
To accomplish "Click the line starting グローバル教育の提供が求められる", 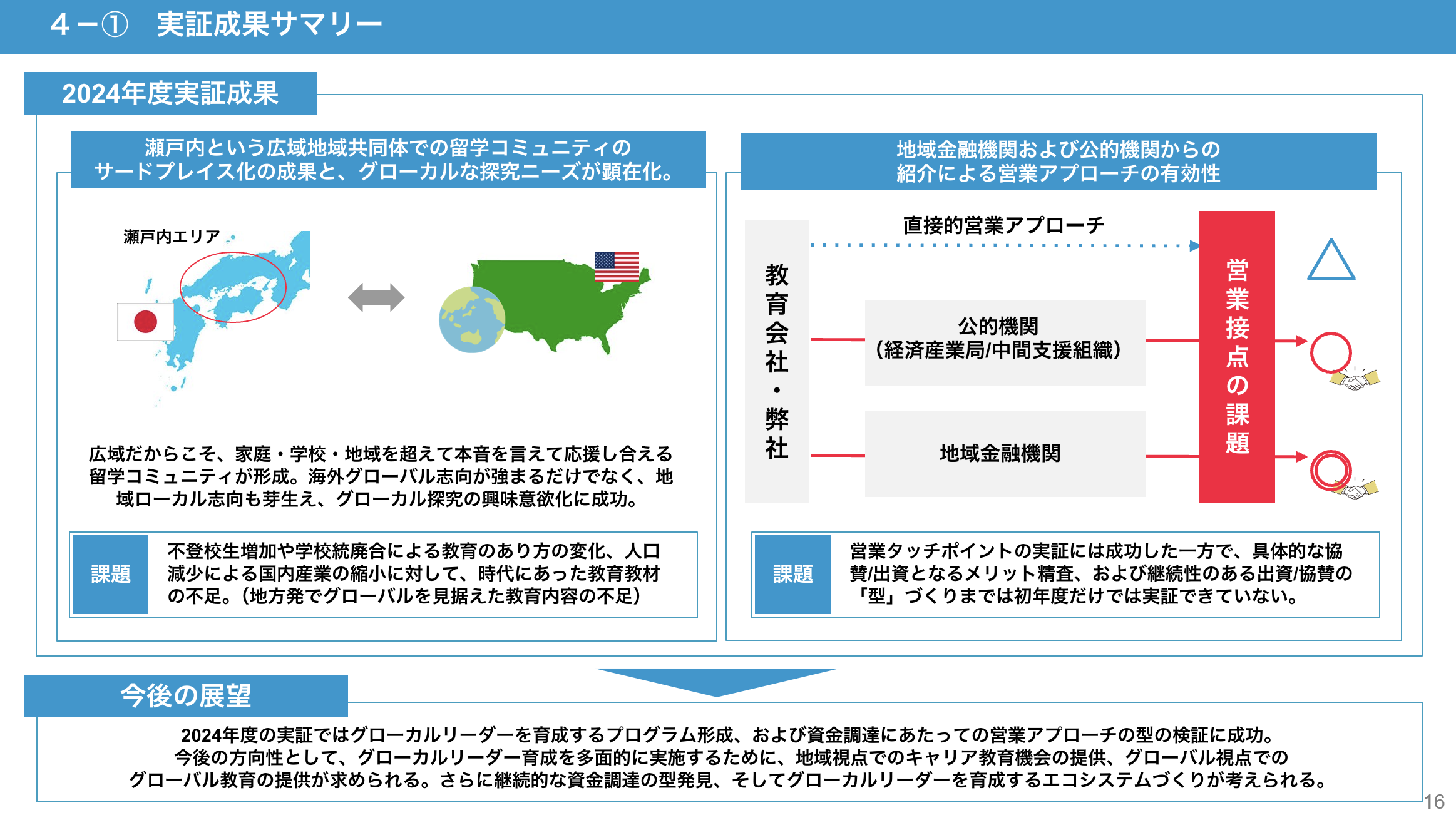I will (x=727, y=780).
